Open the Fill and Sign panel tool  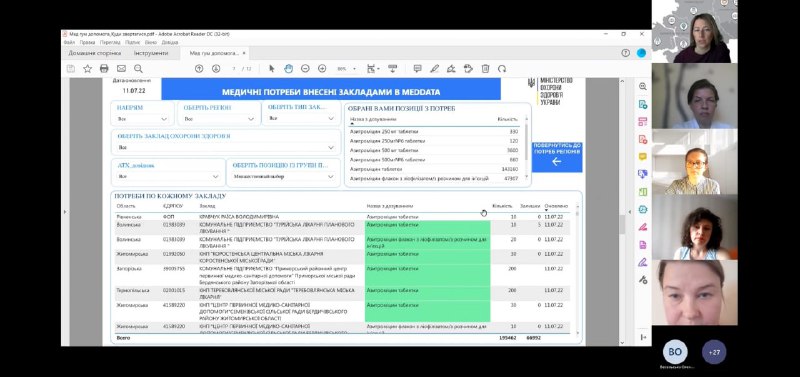click(x=643, y=262)
